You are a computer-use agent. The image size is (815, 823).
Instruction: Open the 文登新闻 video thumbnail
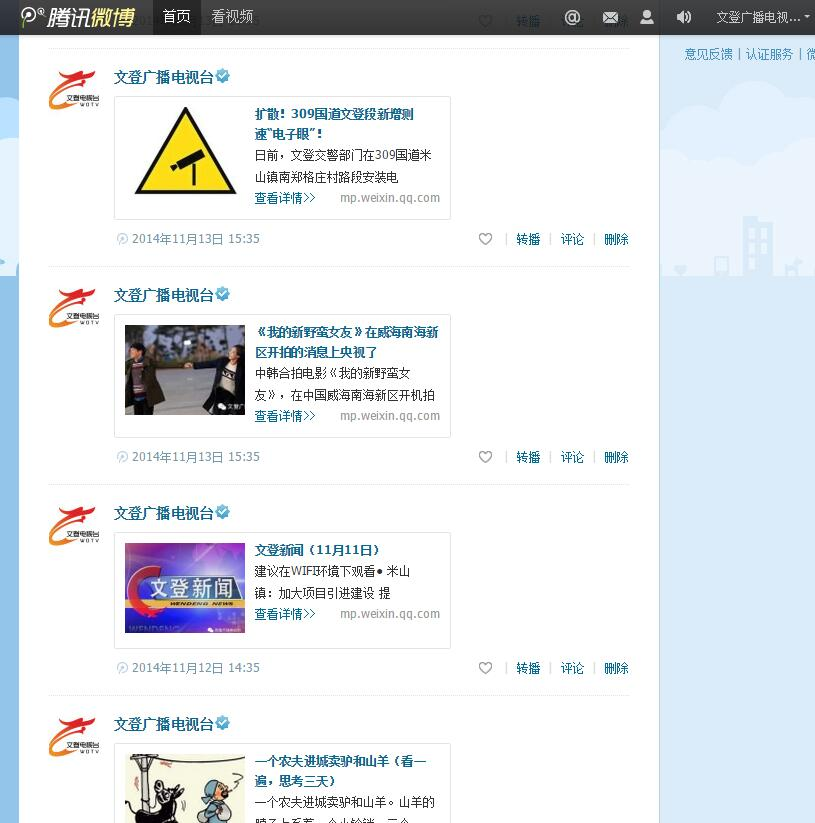(185, 588)
